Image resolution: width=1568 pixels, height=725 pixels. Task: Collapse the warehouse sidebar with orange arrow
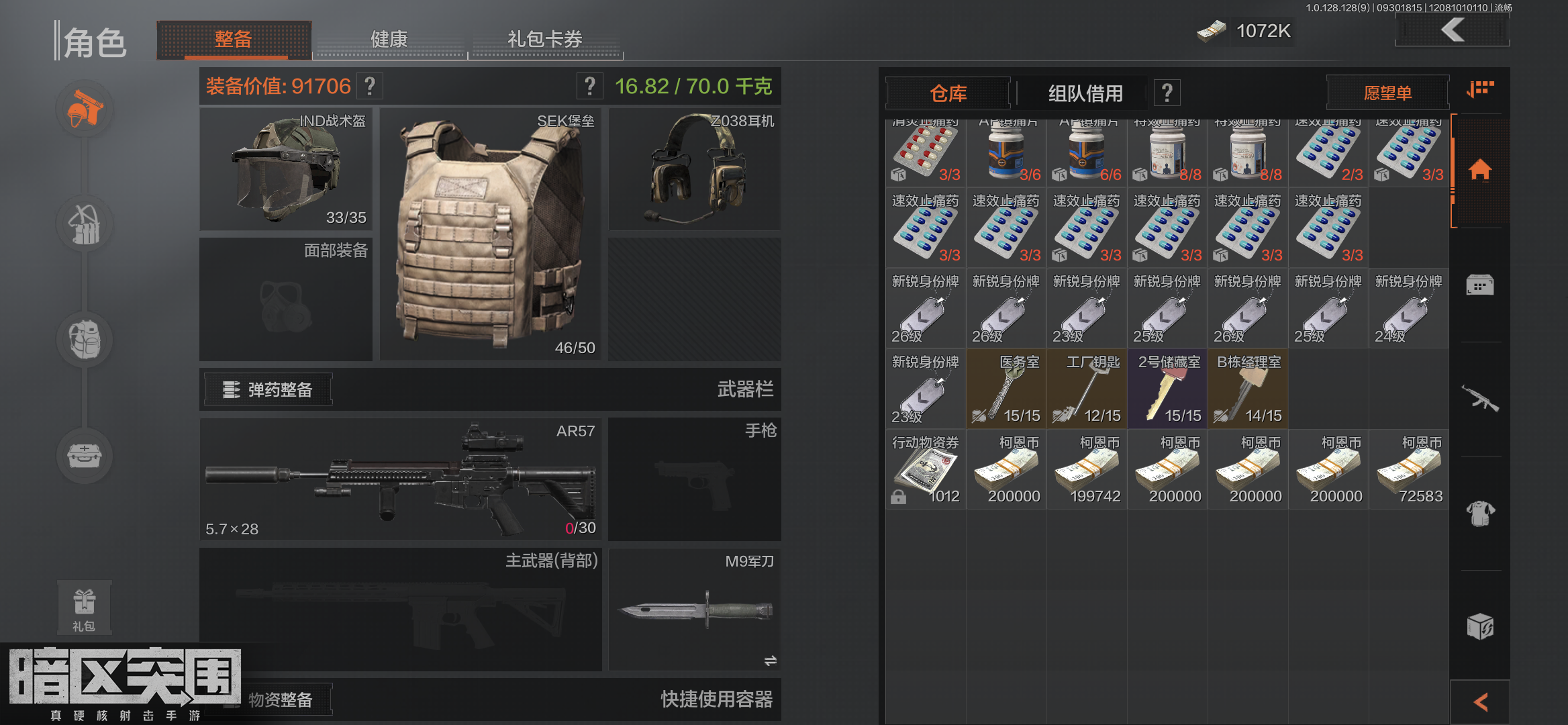pos(1480,702)
